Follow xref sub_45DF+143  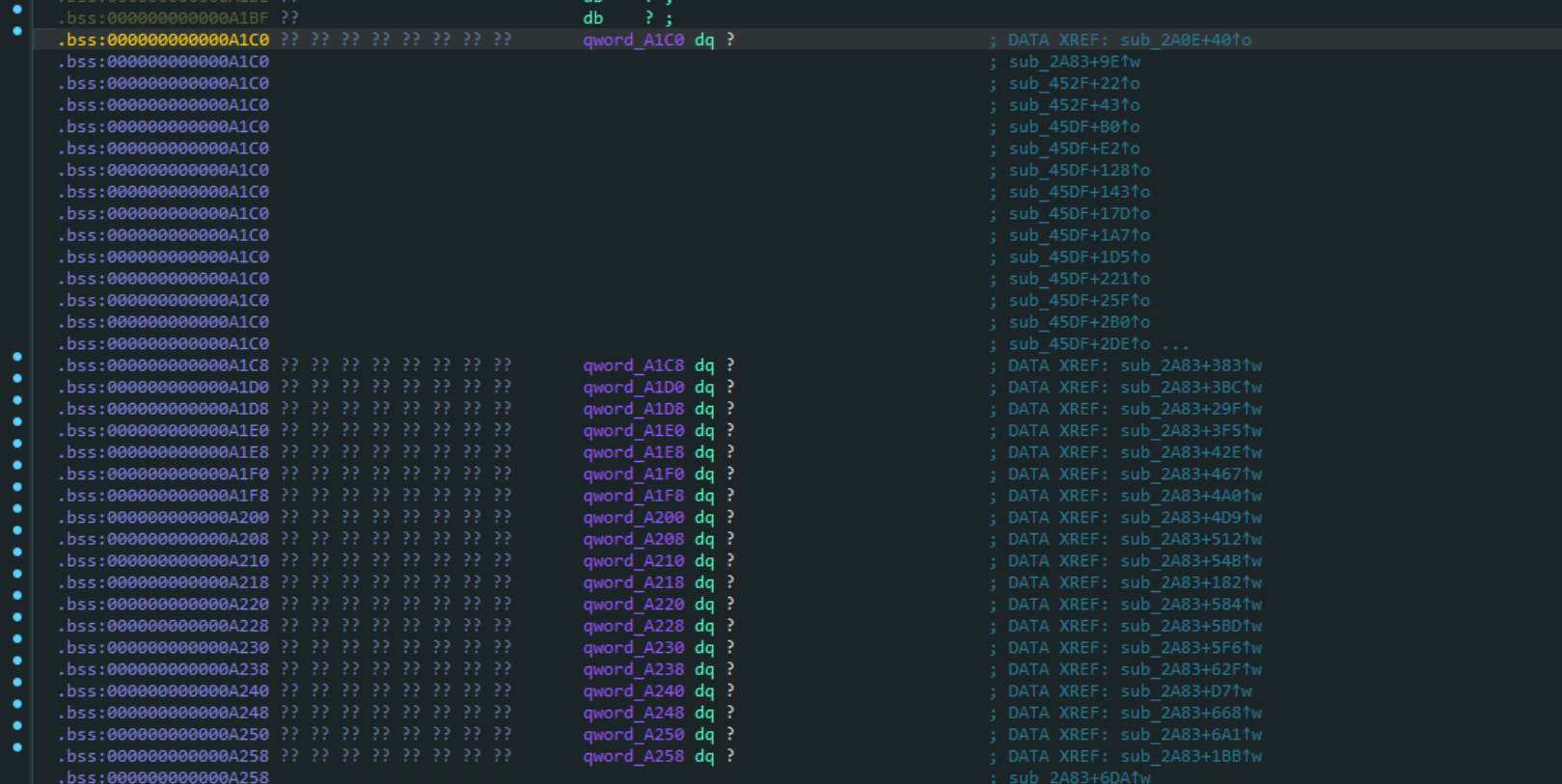1080,192
